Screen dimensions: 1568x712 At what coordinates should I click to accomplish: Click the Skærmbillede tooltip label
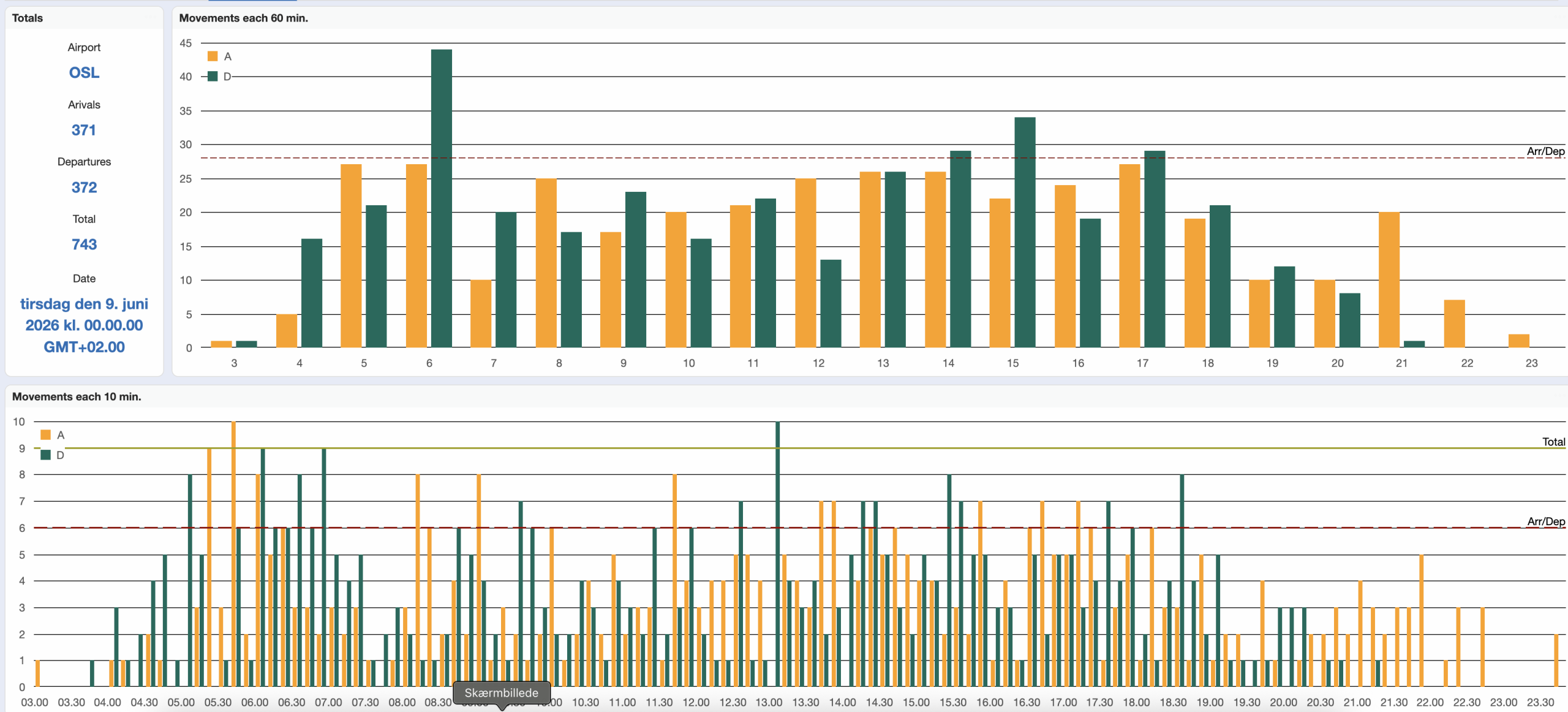tap(501, 693)
